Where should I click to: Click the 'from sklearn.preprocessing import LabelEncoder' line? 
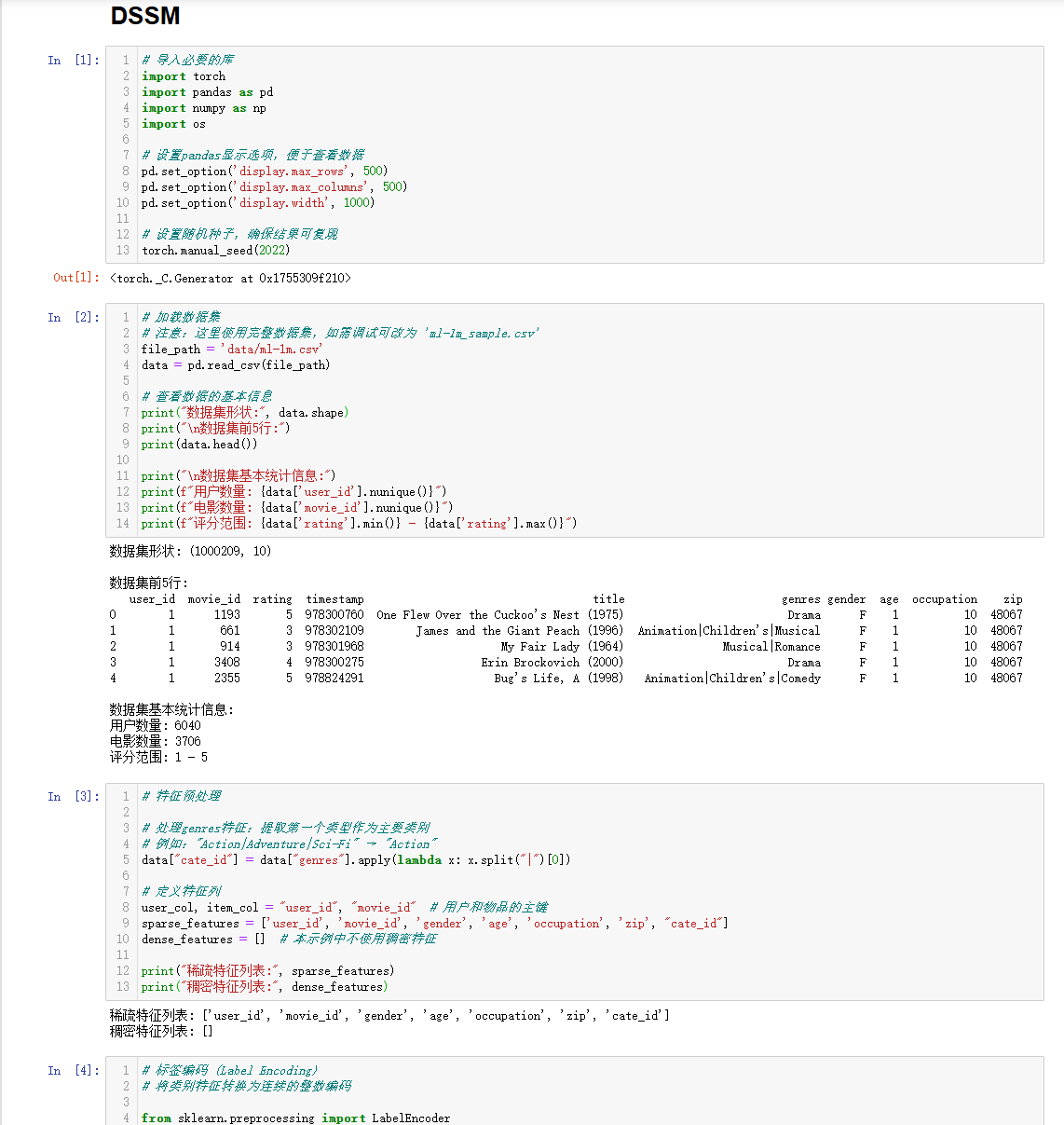[x=296, y=1118]
